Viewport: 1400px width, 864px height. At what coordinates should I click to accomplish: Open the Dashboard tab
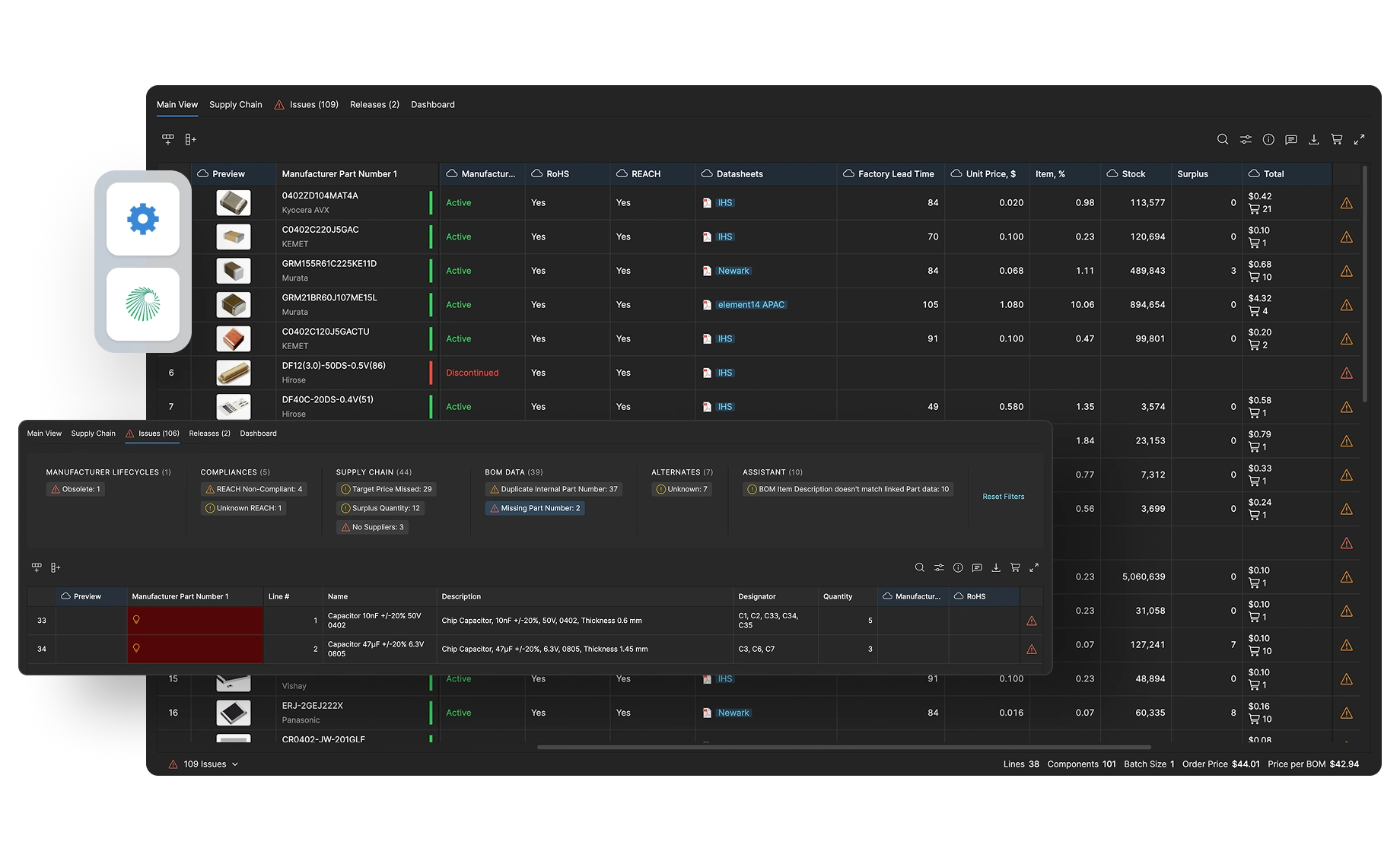pyautogui.click(x=433, y=105)
